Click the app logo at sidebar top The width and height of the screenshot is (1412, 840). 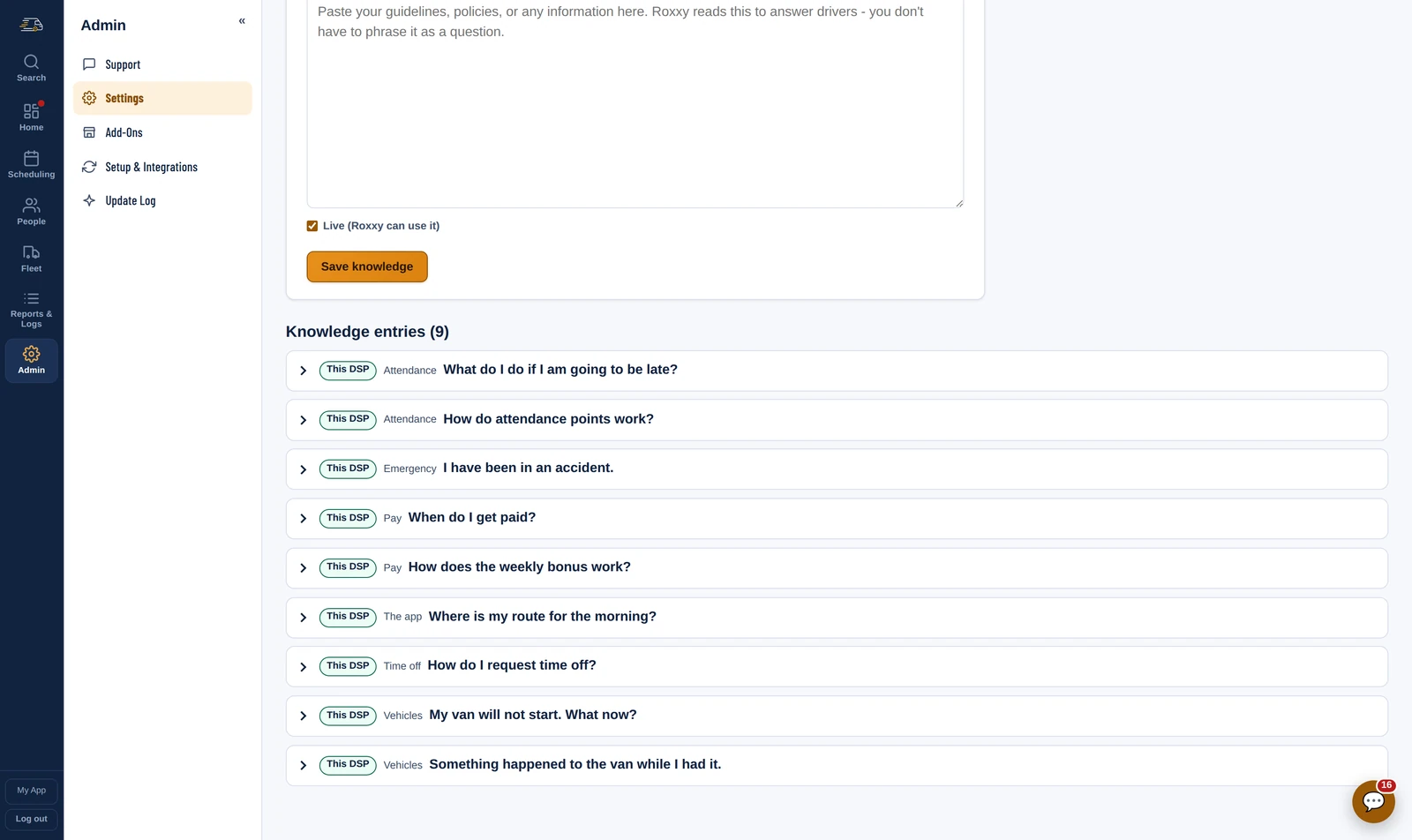coord(31,25)
